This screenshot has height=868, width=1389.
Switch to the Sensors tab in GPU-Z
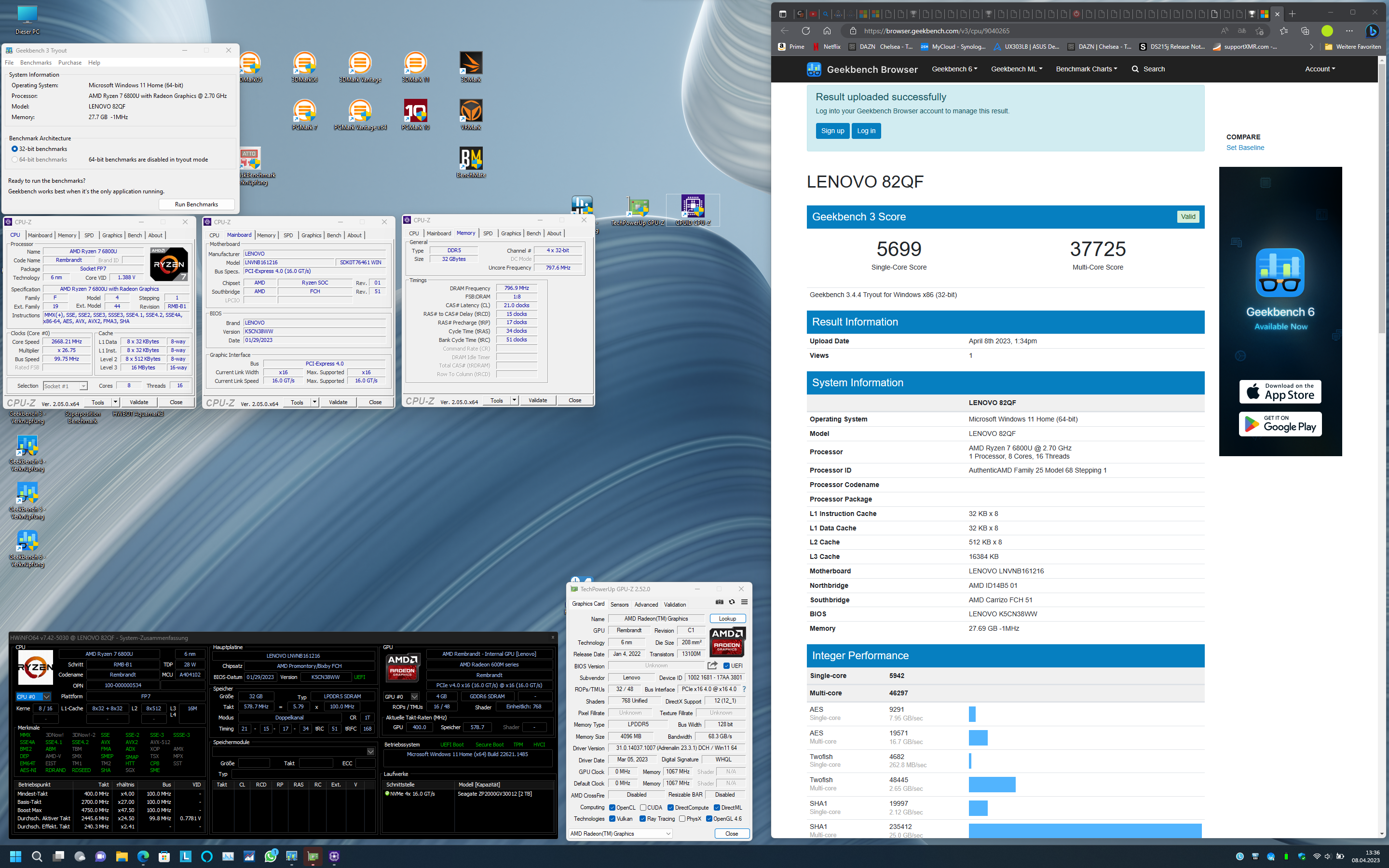pos(619,605)
